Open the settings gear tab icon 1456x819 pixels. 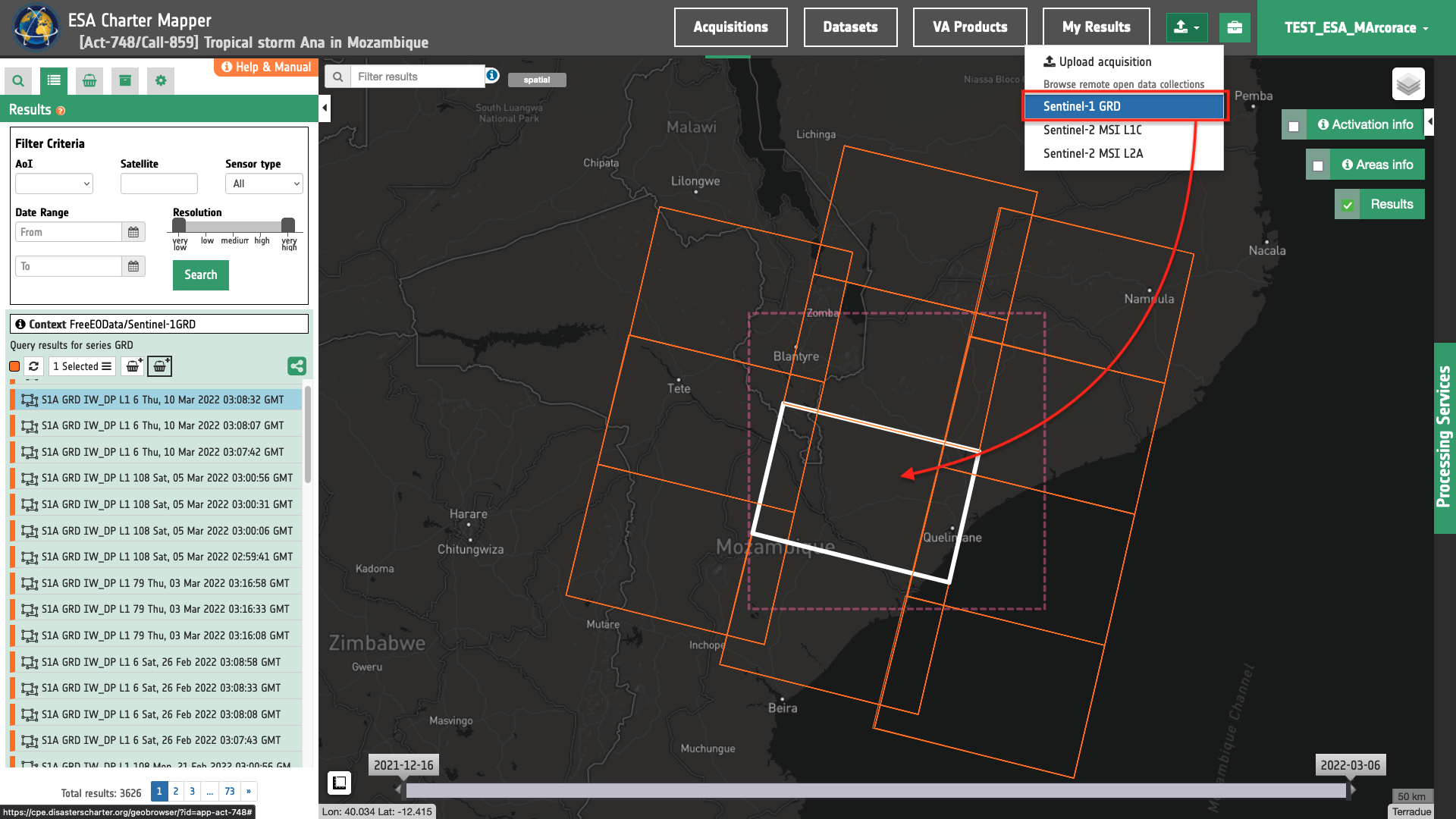pyautogui.click(x=161, y=80)
